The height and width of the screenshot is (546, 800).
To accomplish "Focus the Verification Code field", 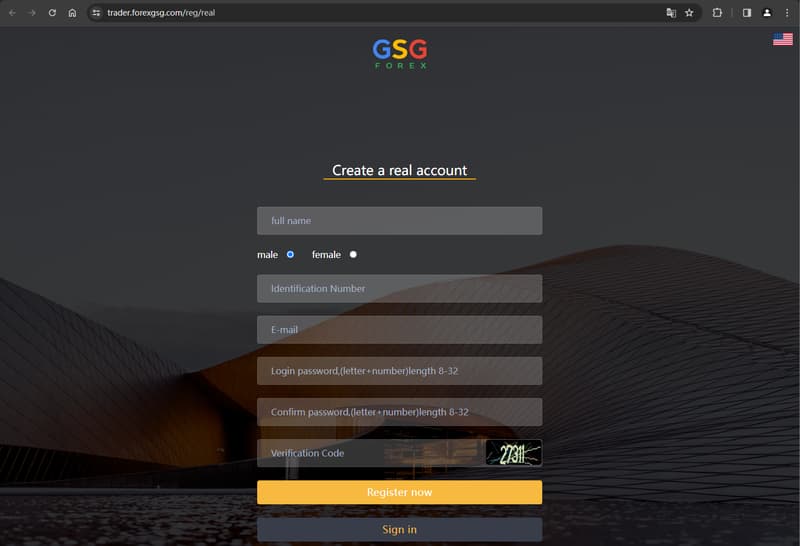I will click(x=371, y=453).
